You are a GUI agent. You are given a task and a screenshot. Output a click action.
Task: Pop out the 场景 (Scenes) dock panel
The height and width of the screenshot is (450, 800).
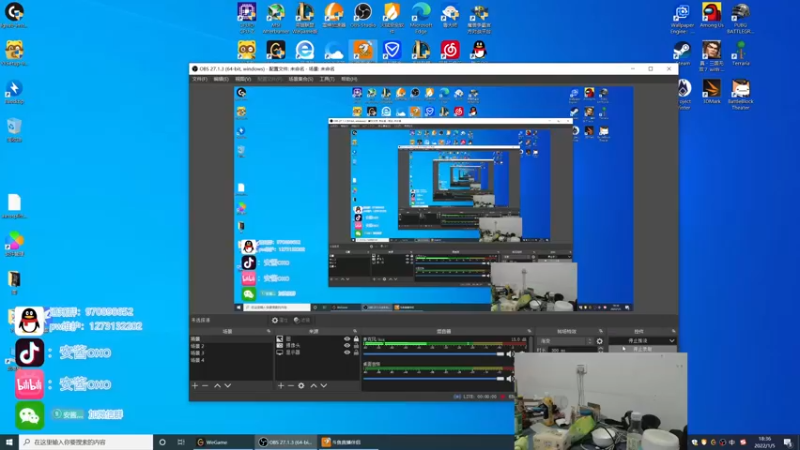269,331
